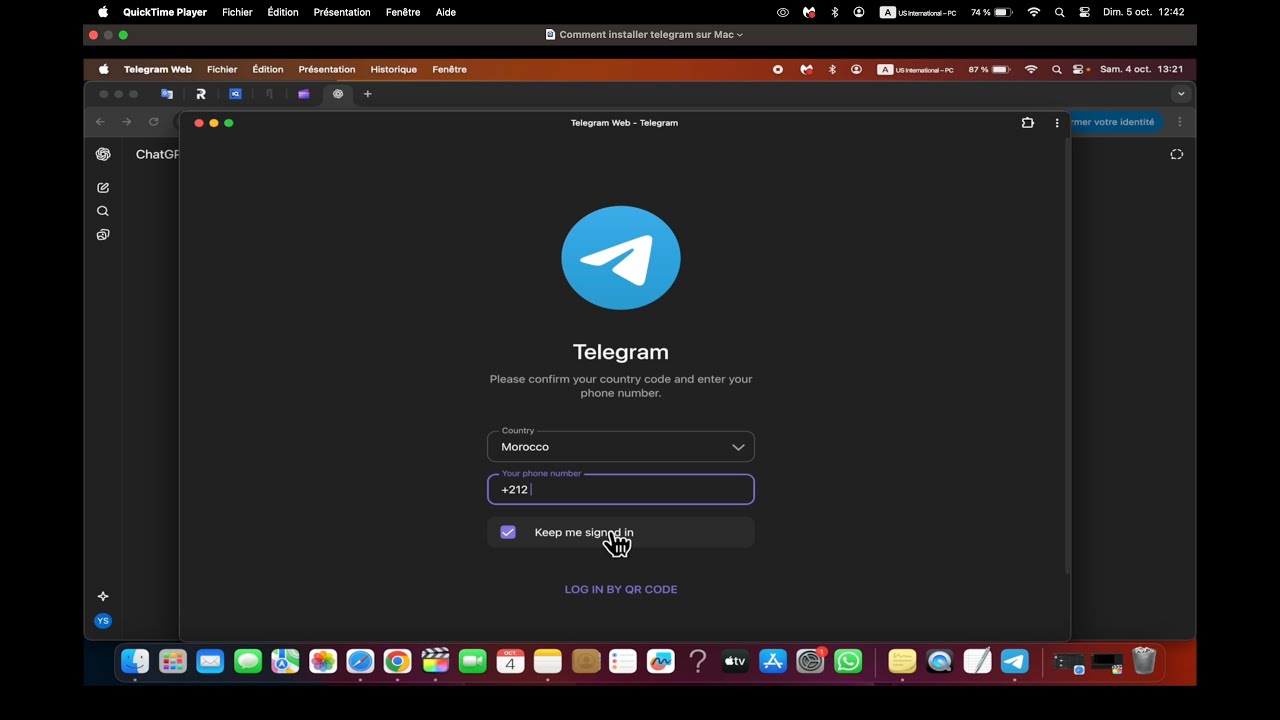Open WhatsApp from the Dock
This screenshot has width=1280, height=720.
(848, 661)
